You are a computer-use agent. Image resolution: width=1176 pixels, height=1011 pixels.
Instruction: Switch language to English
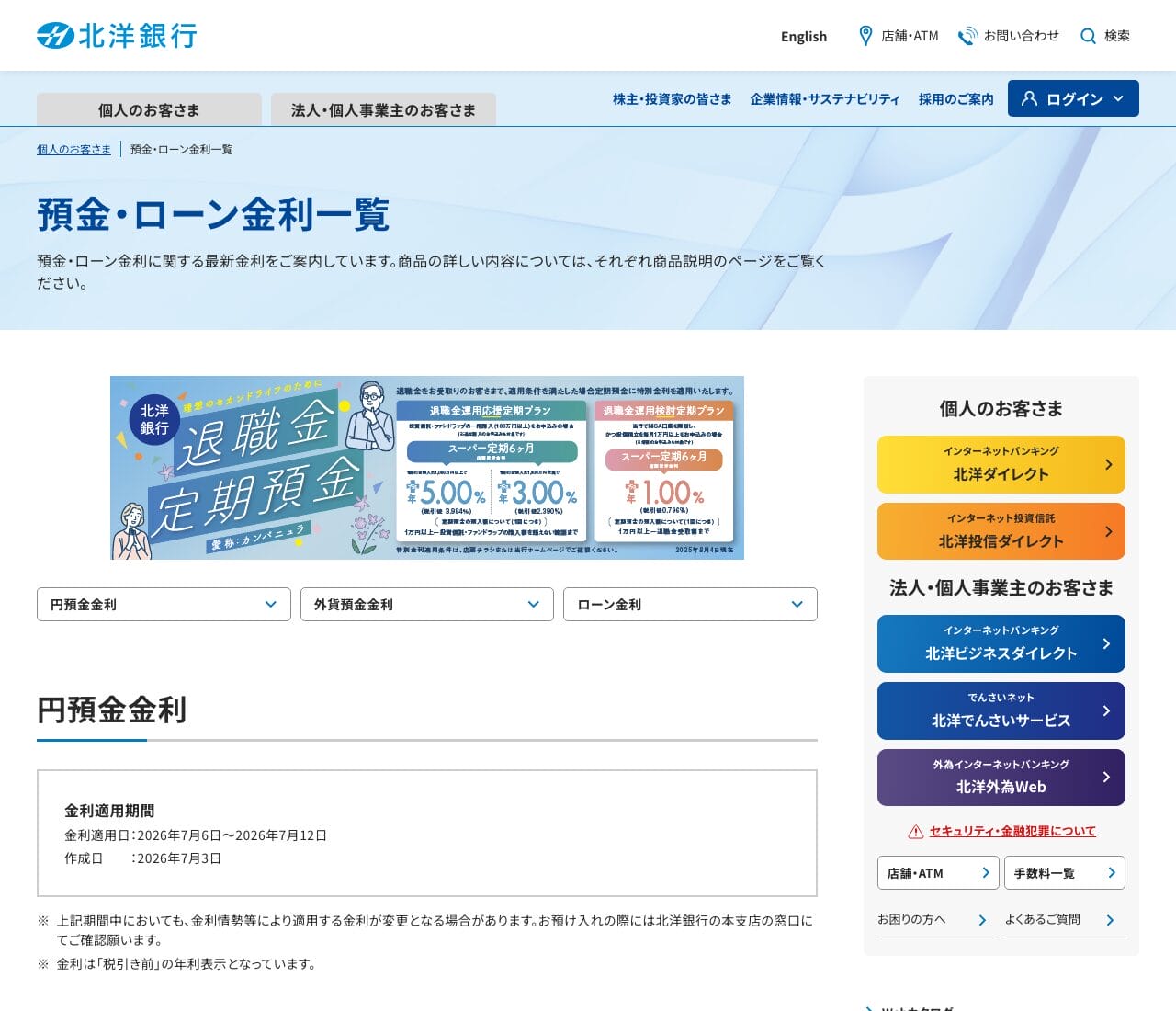pyautogui.click(x=804, y=37)
